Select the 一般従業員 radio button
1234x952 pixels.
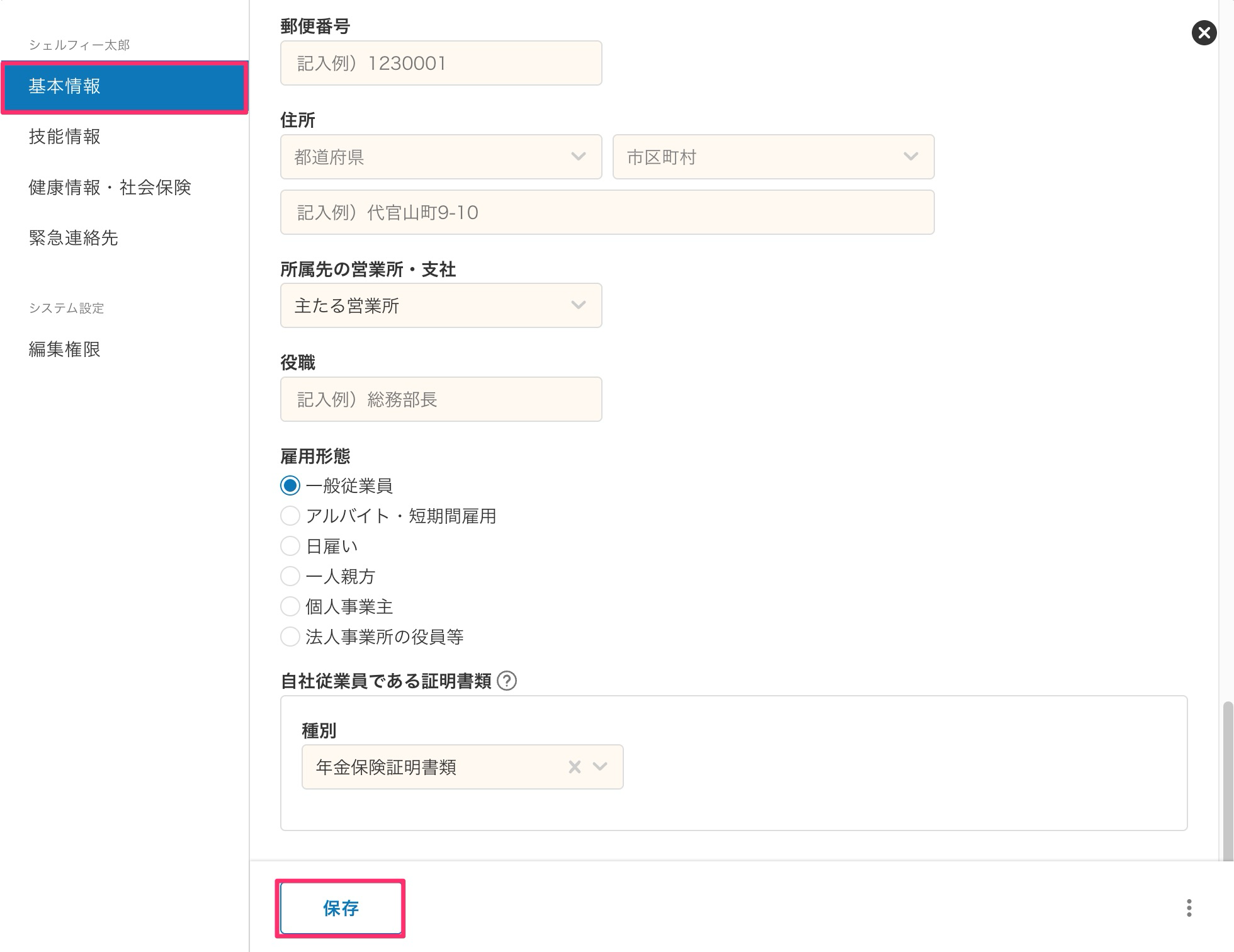click(x=290, y=485)
